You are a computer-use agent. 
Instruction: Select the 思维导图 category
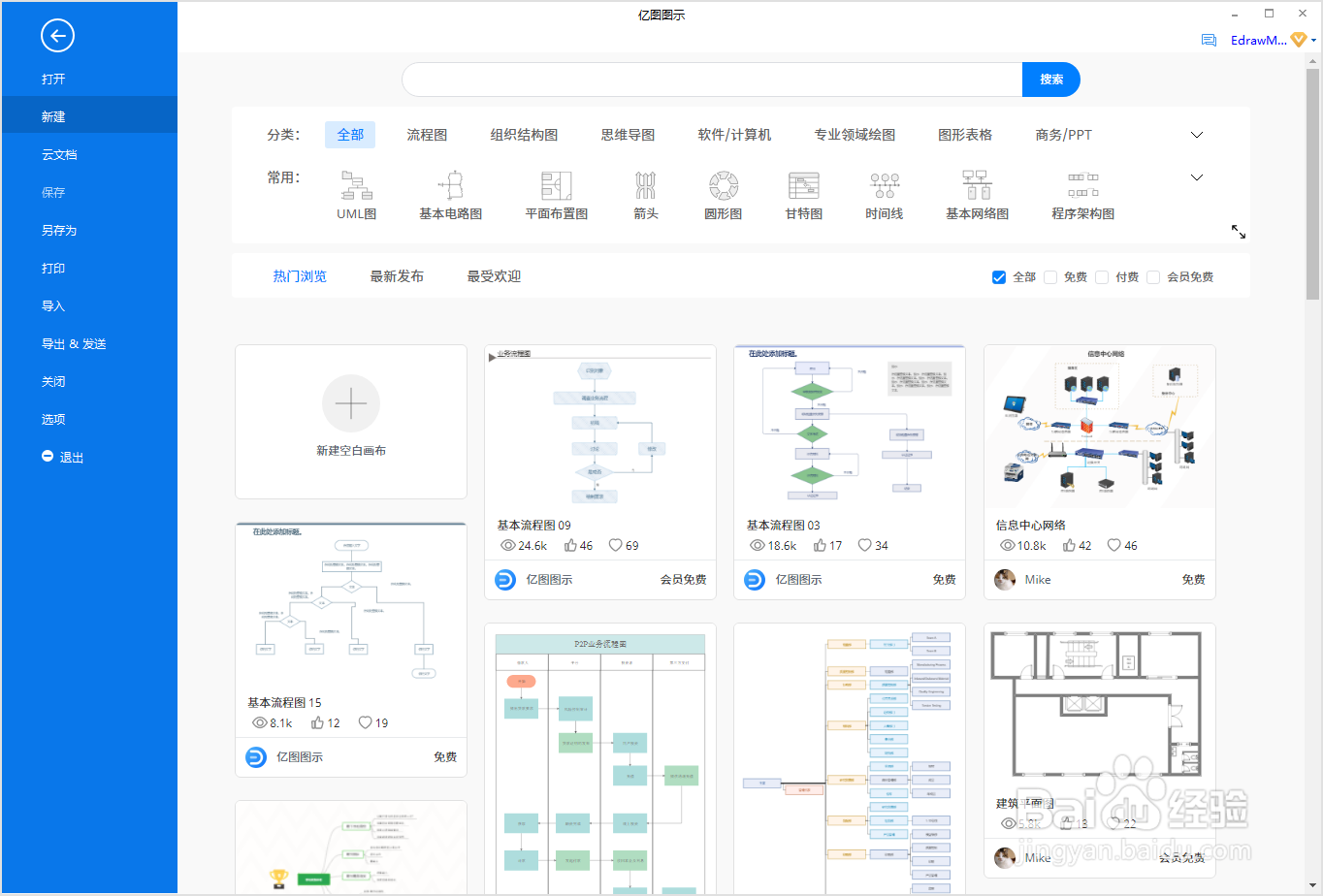point(628,135)
